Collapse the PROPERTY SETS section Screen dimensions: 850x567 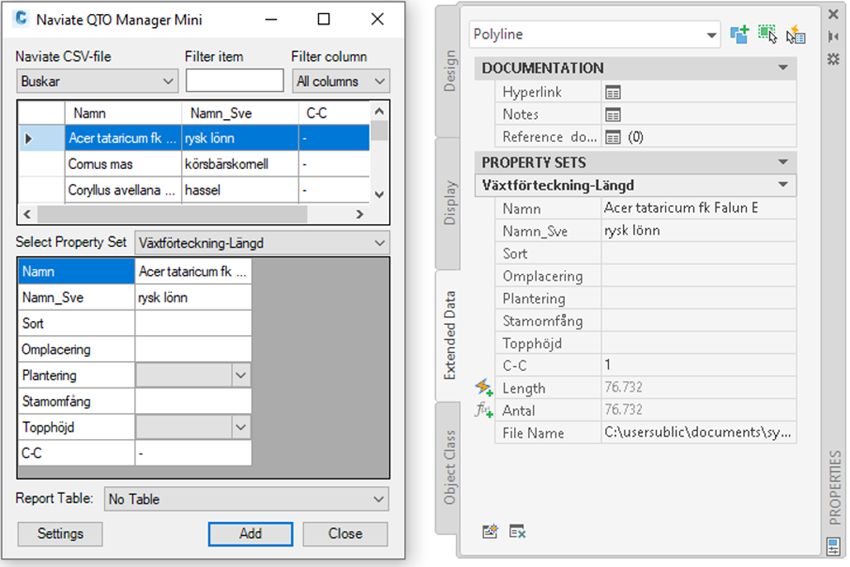point(783,162)
